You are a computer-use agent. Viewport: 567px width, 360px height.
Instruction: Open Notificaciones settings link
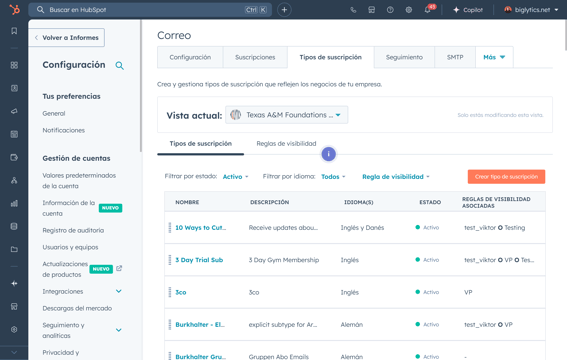pyautogui.click(x=64, y=130)
